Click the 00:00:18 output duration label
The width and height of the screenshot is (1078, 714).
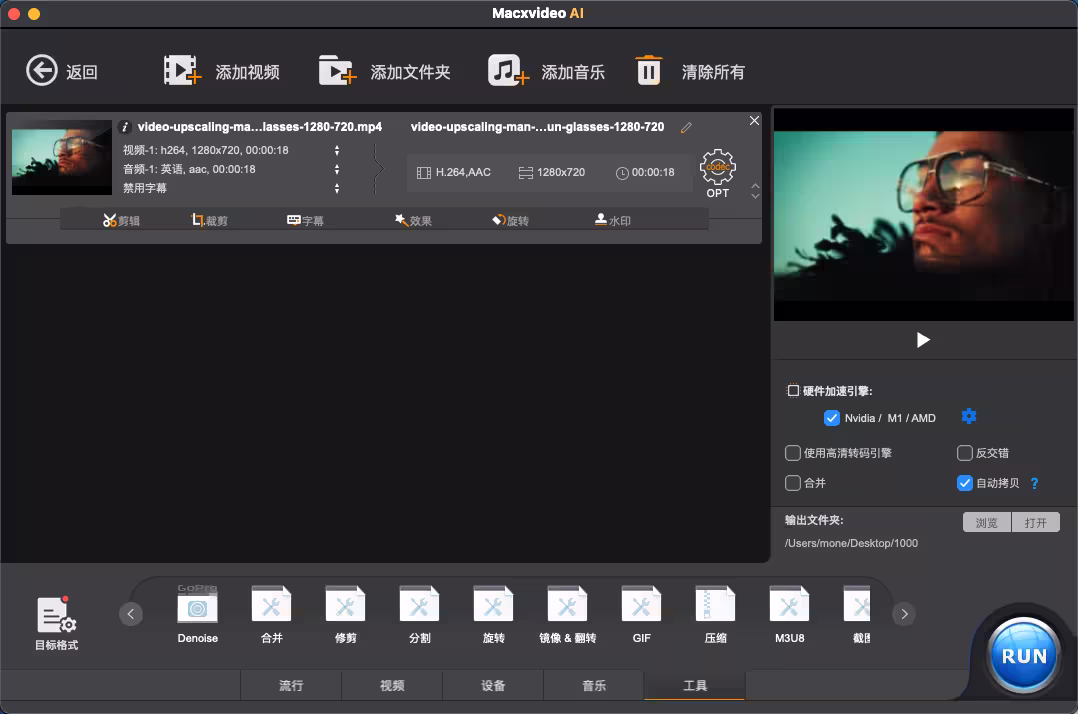pyautogui.click(x=645, y=172)
